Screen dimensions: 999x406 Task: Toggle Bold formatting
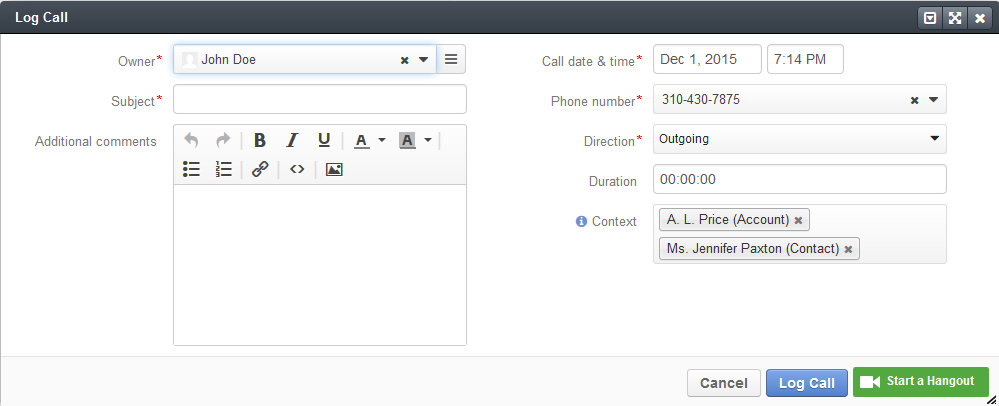point(259,140)
